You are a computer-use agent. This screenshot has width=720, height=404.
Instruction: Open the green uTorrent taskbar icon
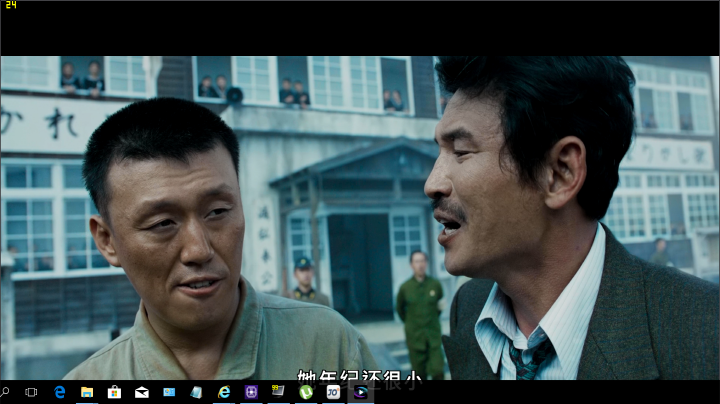(305, 392)
